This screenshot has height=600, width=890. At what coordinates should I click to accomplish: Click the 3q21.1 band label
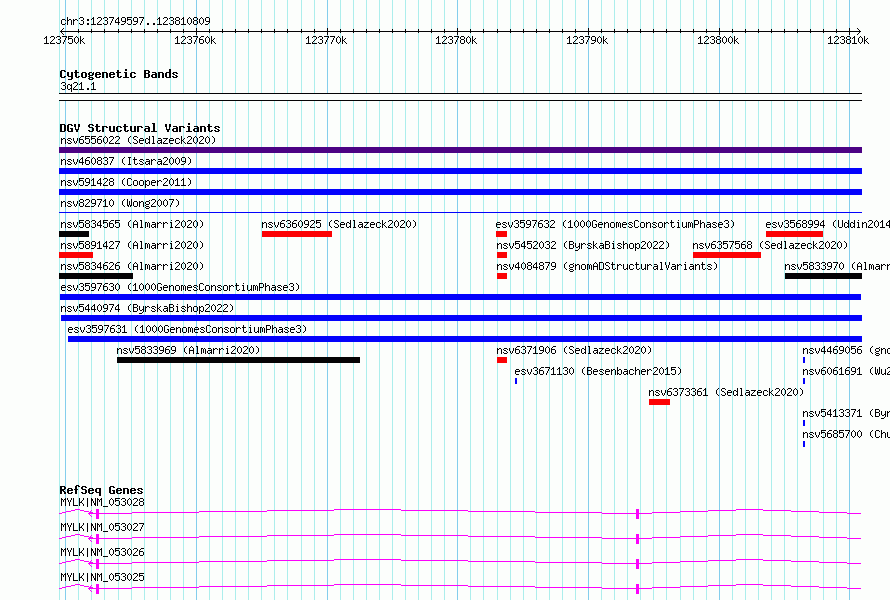[78, 86]
